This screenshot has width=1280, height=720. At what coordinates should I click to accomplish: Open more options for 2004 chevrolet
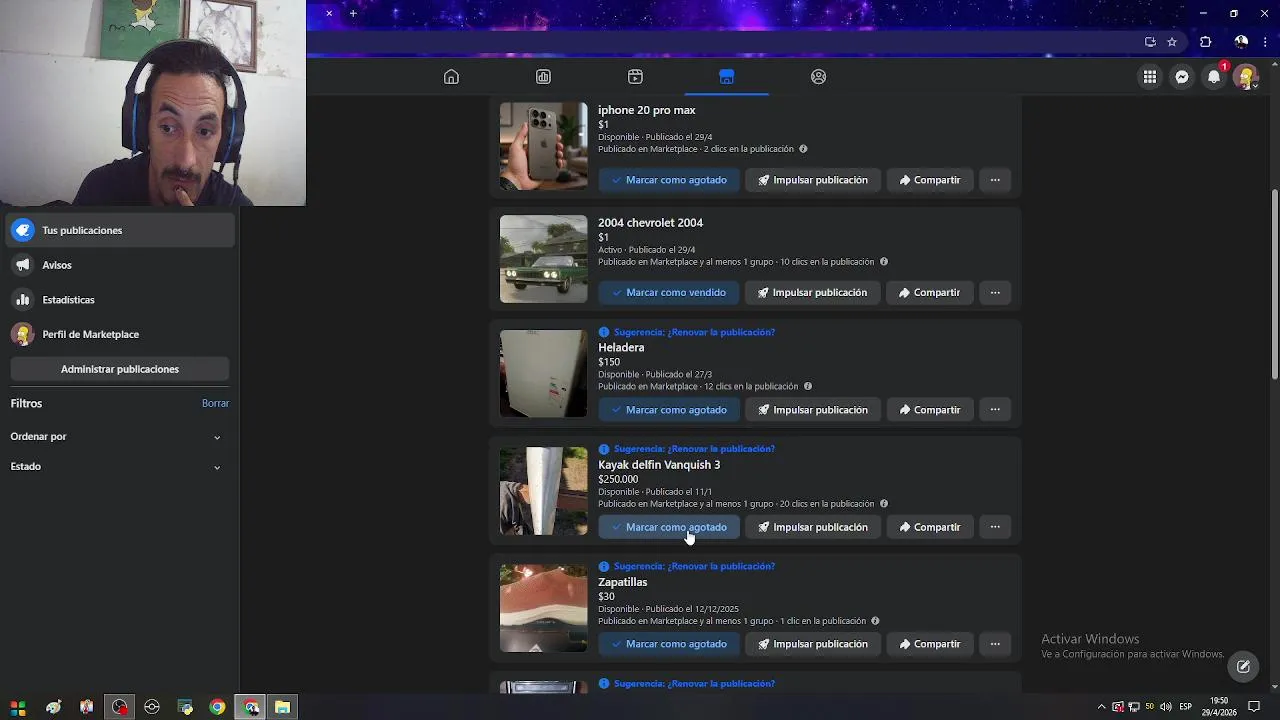coord(995,293)
